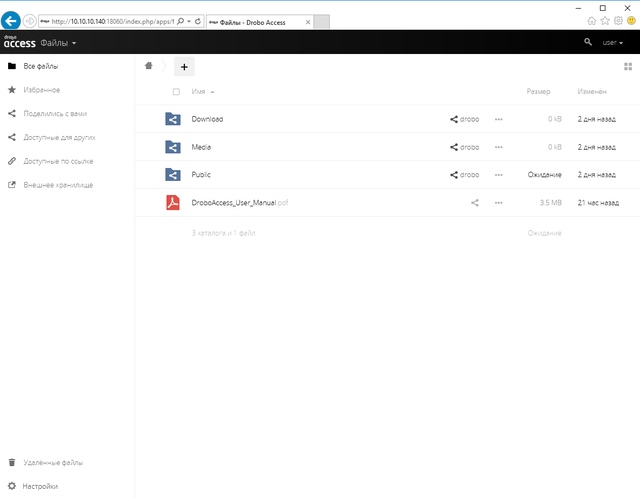Click the search magnifier icon
The image size is (640, 498).
tap(588, 43)
